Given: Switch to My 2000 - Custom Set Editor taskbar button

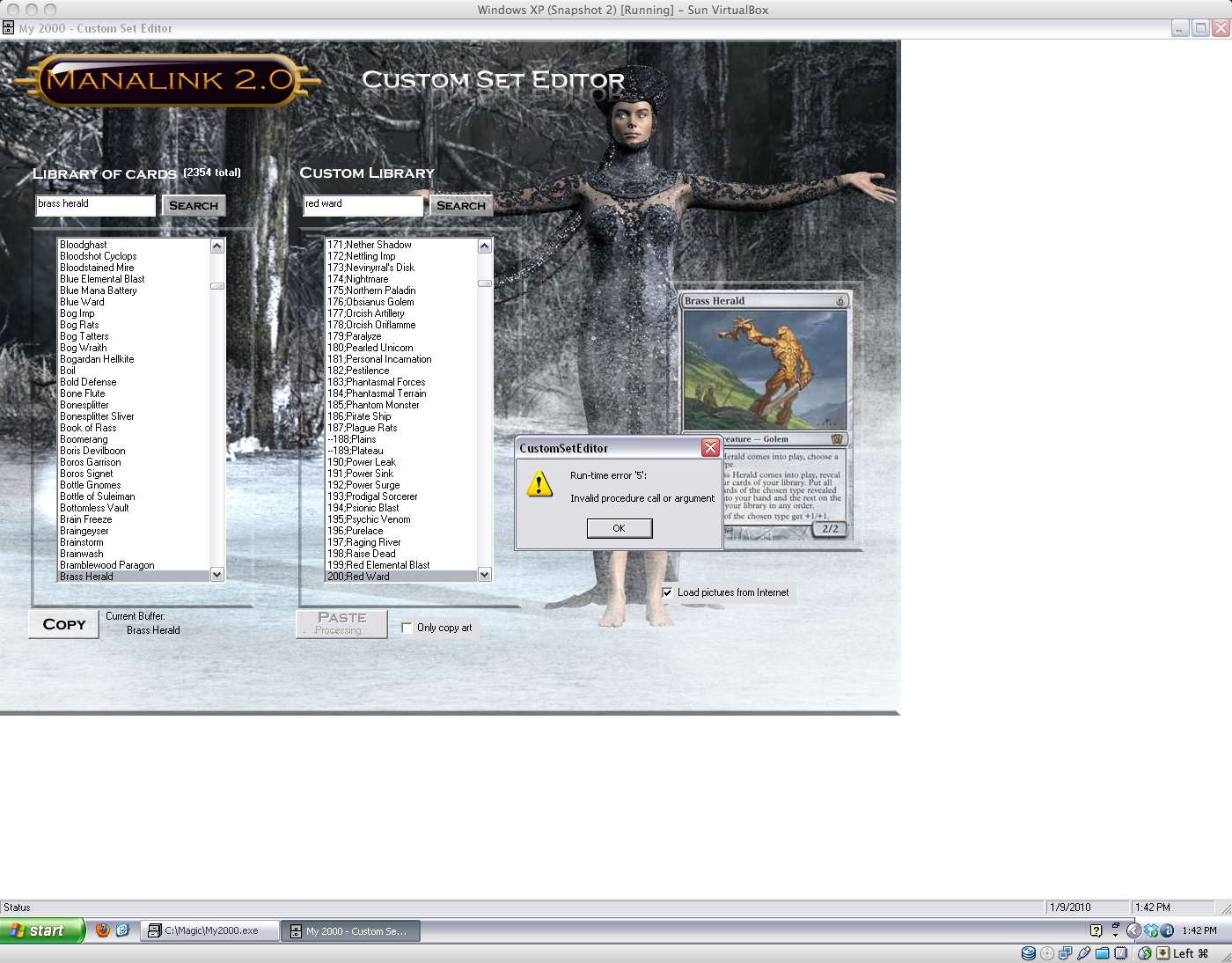Looking at the screenshot, I should [350, 930].
